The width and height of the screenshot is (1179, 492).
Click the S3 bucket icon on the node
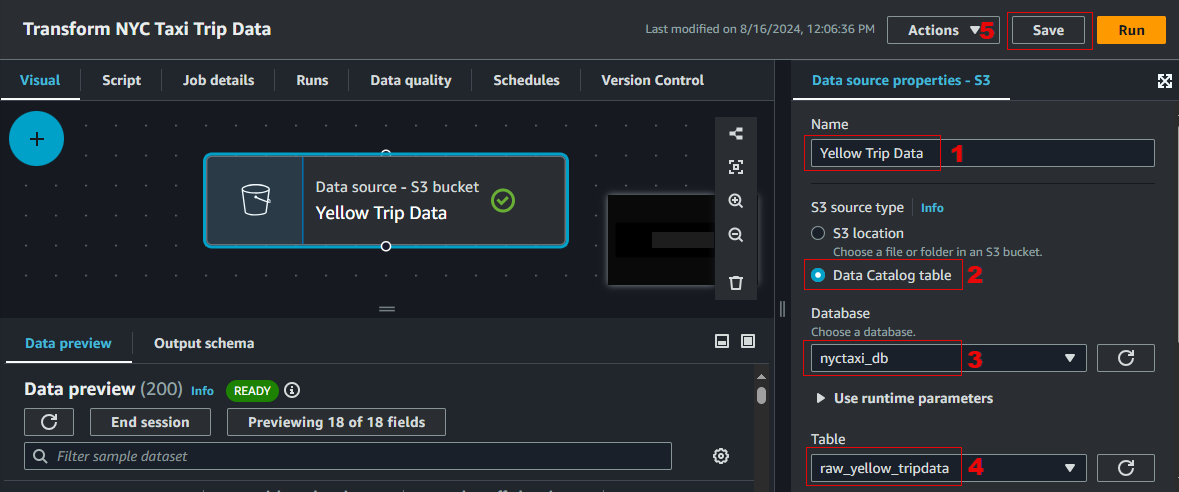255,201
